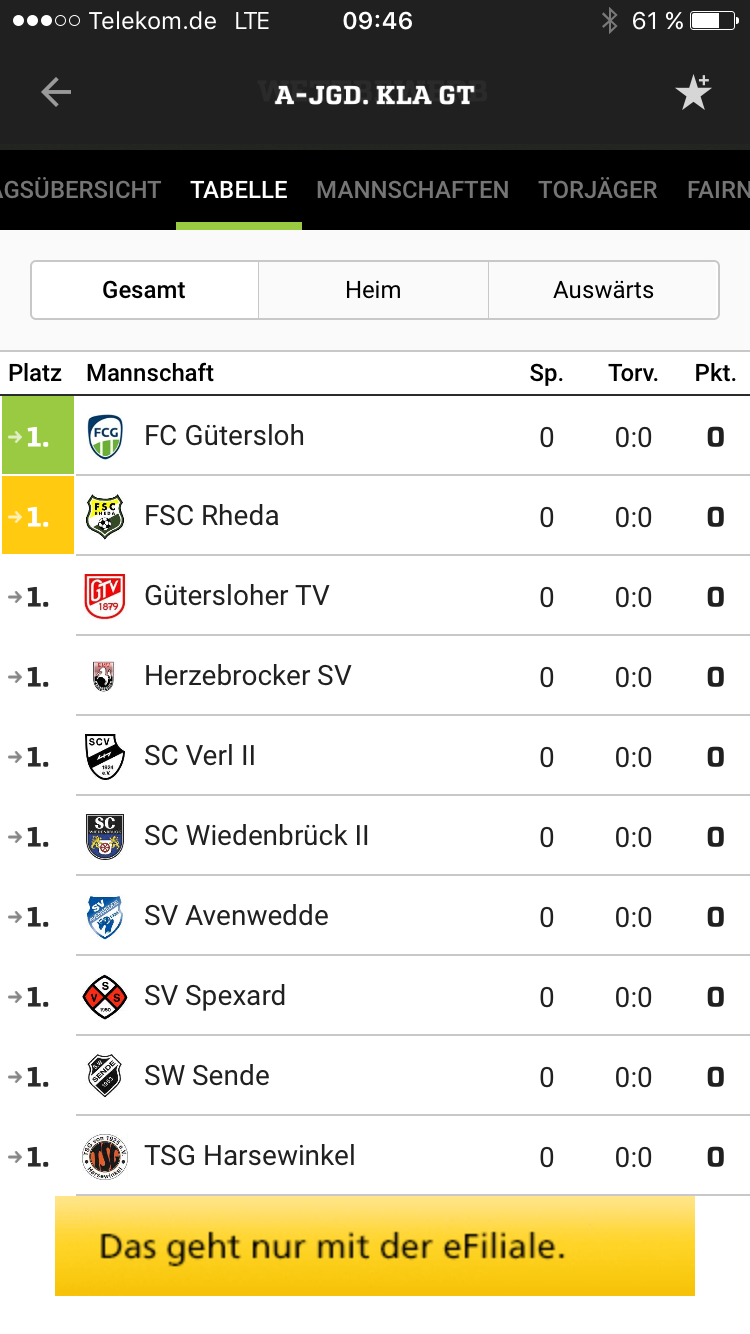Switch to the Heim table view
The height and width of the screenshot is (1334, 750).
point(373,290)
